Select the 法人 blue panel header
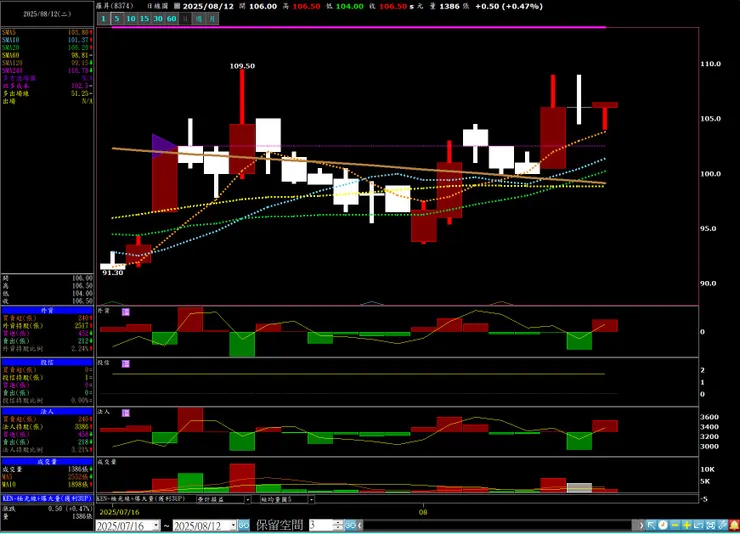The height and width of the screenshot is (534, 740). click(x=47, y=411)
